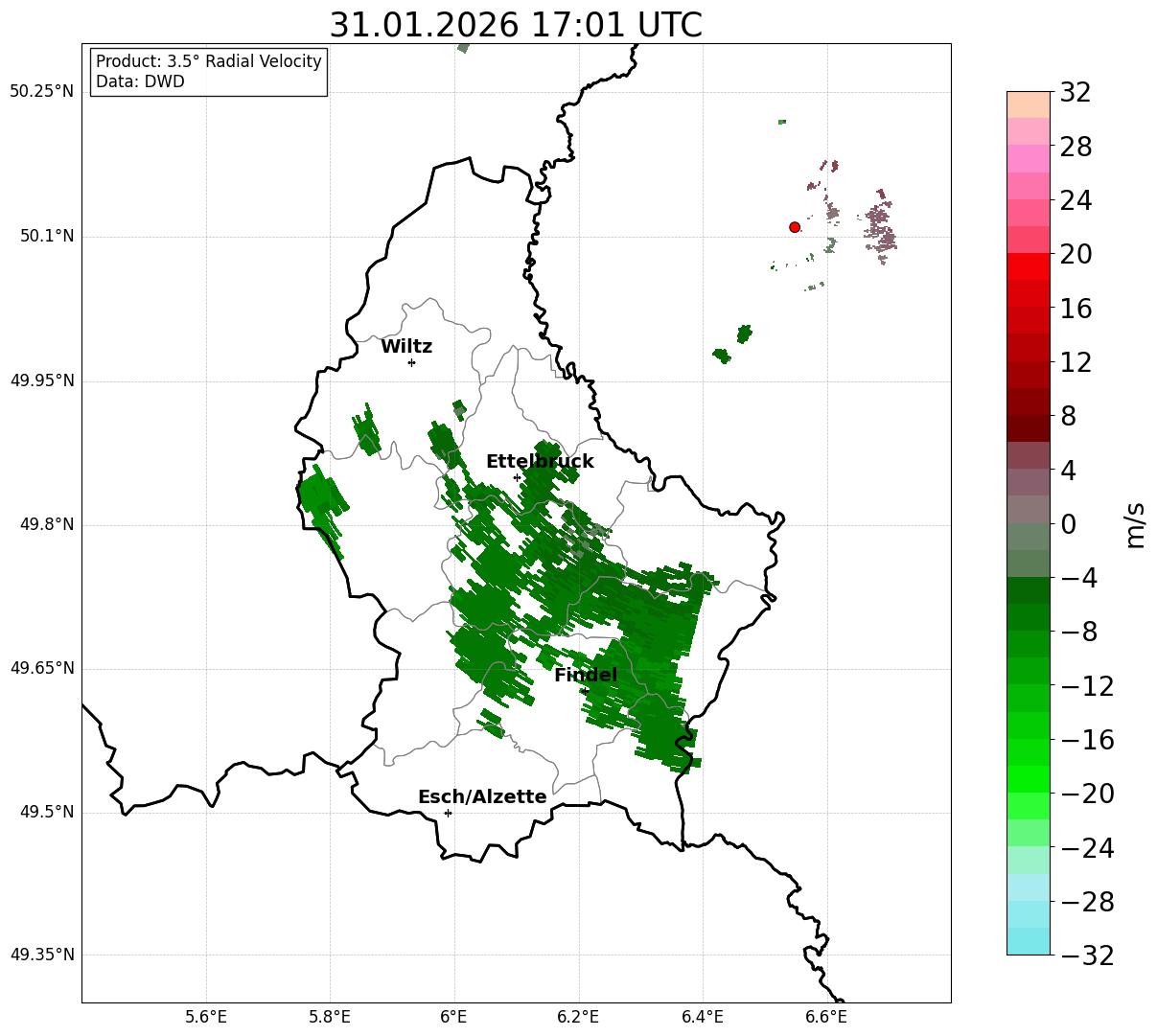Image resolution: width=1157 pixels, height=1036 pixels.
Task: Click the colorbar tick label −8
Action: 1078,633
